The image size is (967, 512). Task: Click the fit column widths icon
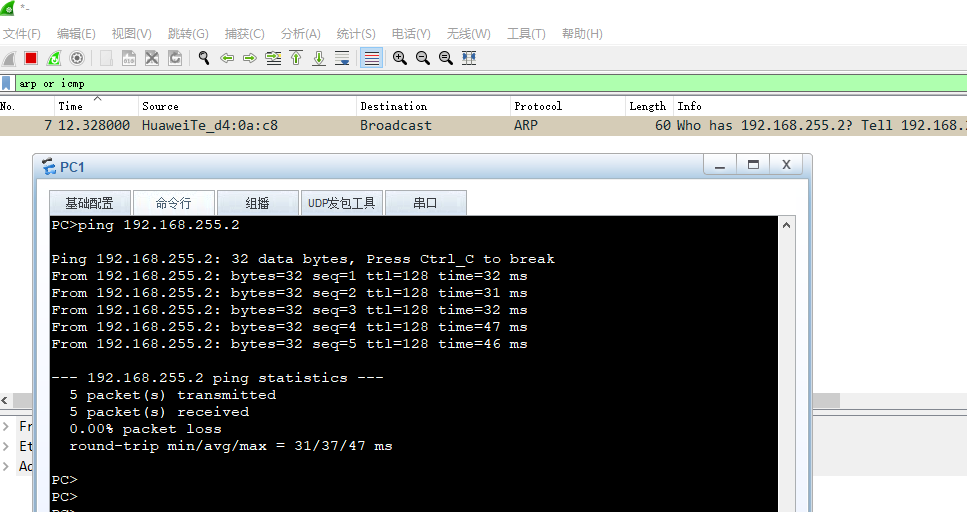469,58
